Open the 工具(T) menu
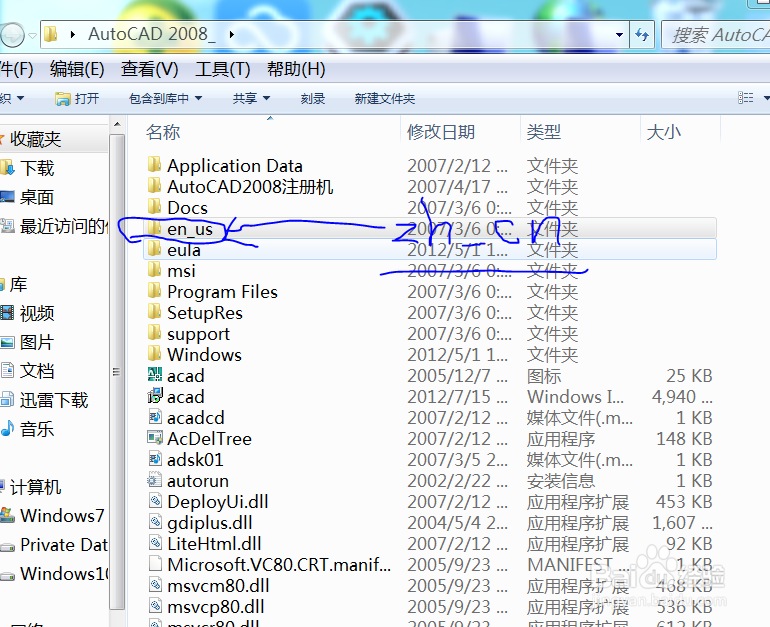 (x=222, y=69)
